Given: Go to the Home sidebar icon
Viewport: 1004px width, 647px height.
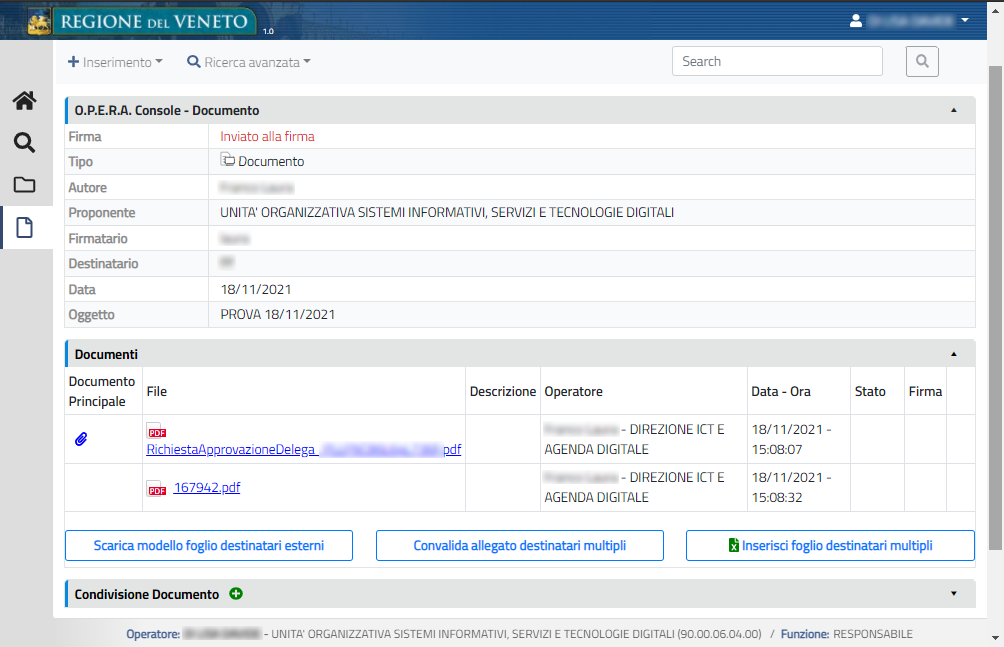Looking at the screenshot, I should coord(24,100).
